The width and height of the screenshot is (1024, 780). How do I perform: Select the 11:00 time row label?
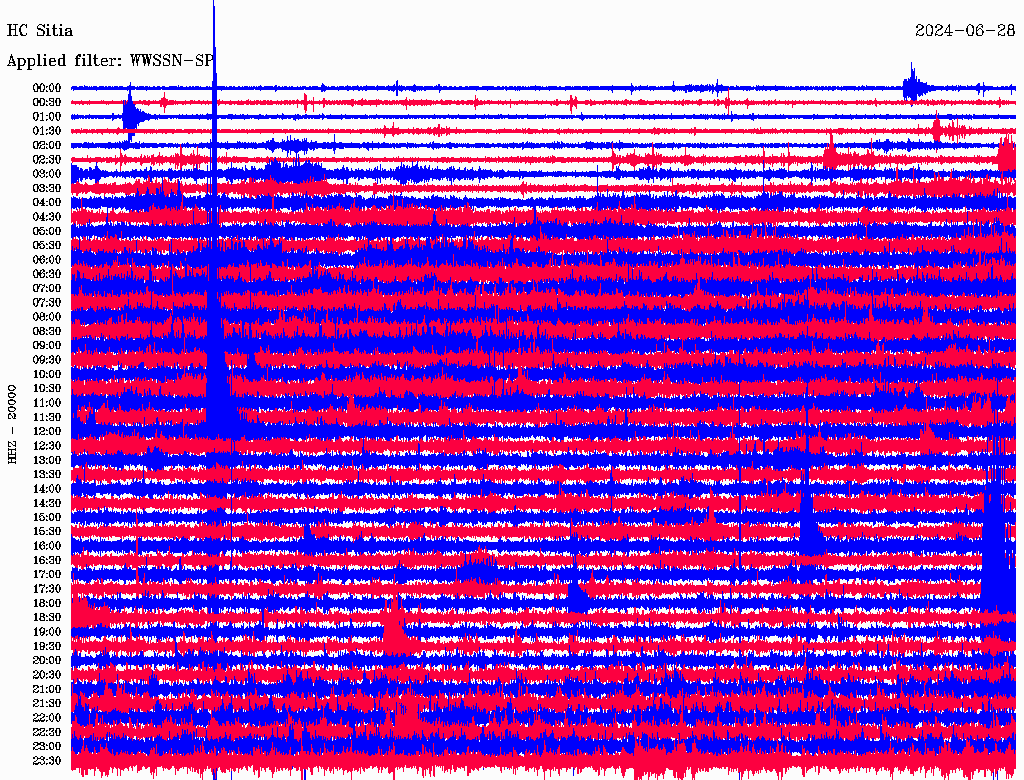[x=47, y=403]
